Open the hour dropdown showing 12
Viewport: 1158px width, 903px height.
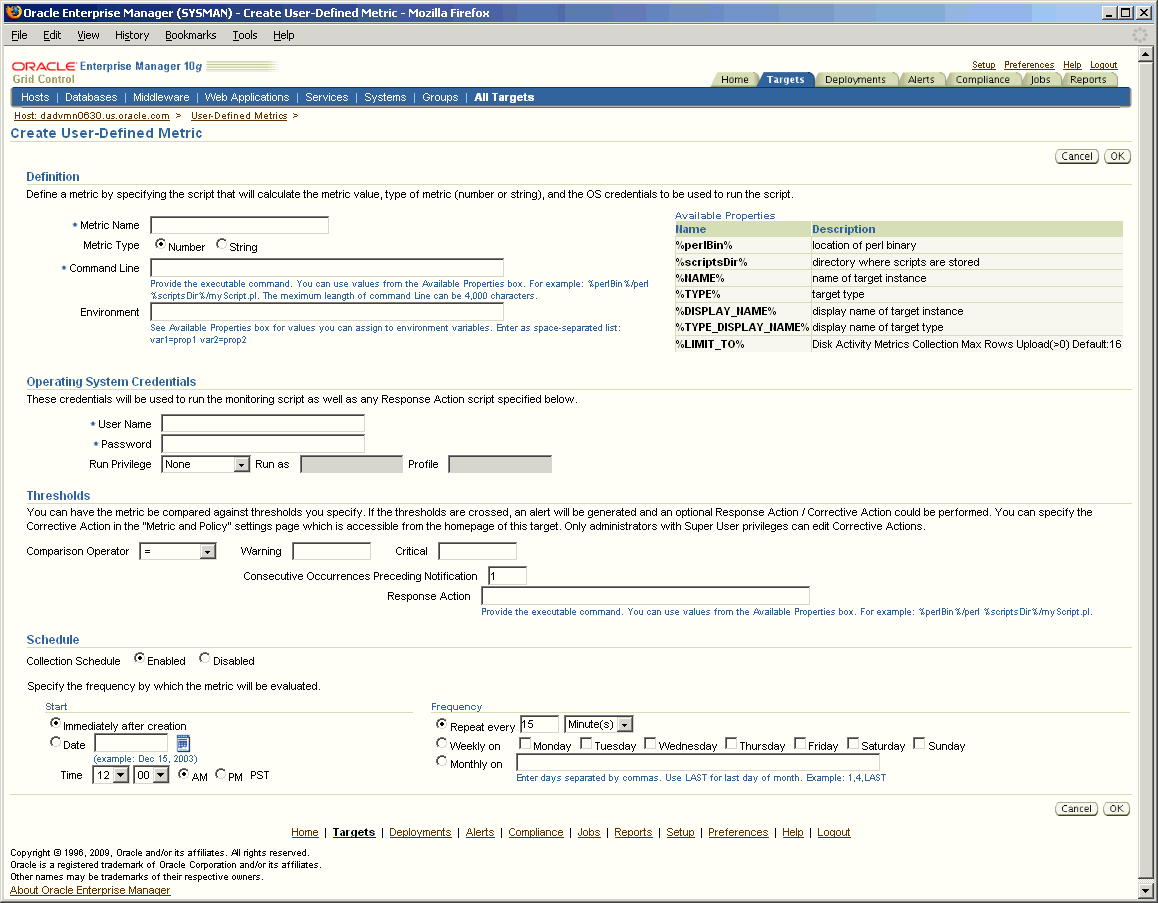pos(111,775)
